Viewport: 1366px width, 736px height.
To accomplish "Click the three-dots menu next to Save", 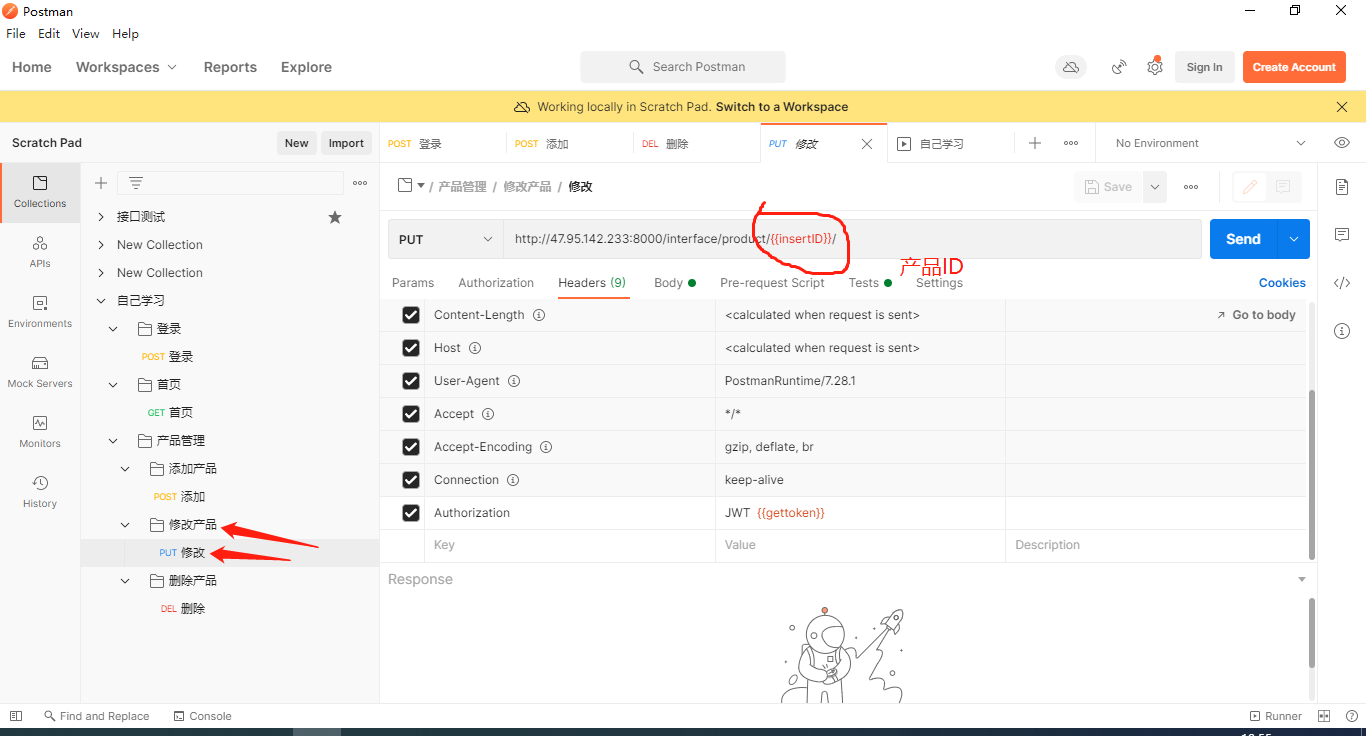I will (x=1191, y=187).
